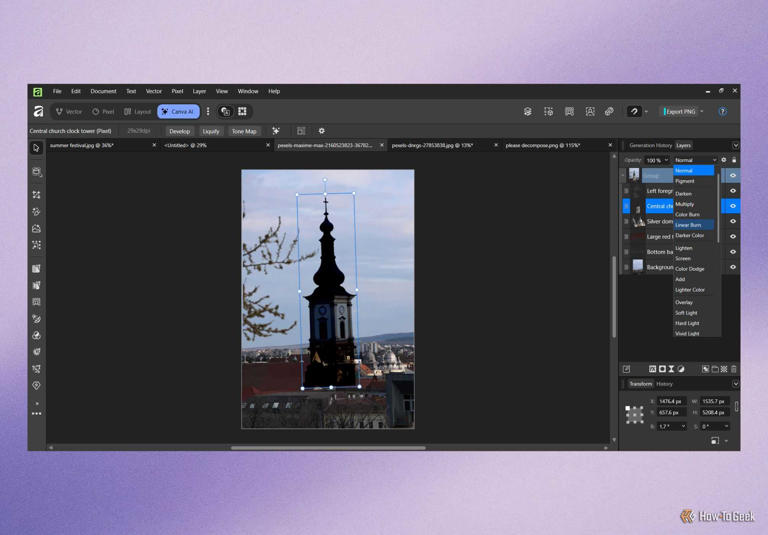768x535 pixels.
Task: Select the transform anchor point grid
Action: pyautogui.click(x=635, y=414)
